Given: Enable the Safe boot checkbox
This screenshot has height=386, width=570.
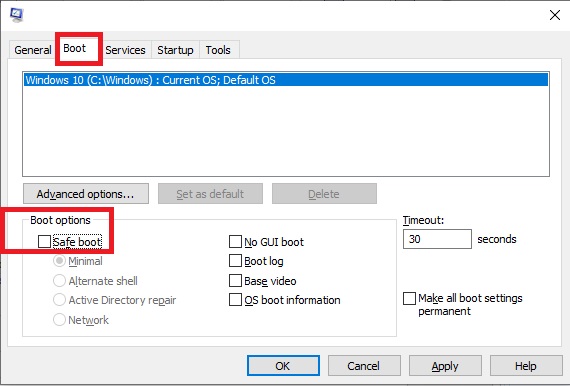Looking at the screenshot, I should (44, 241).
